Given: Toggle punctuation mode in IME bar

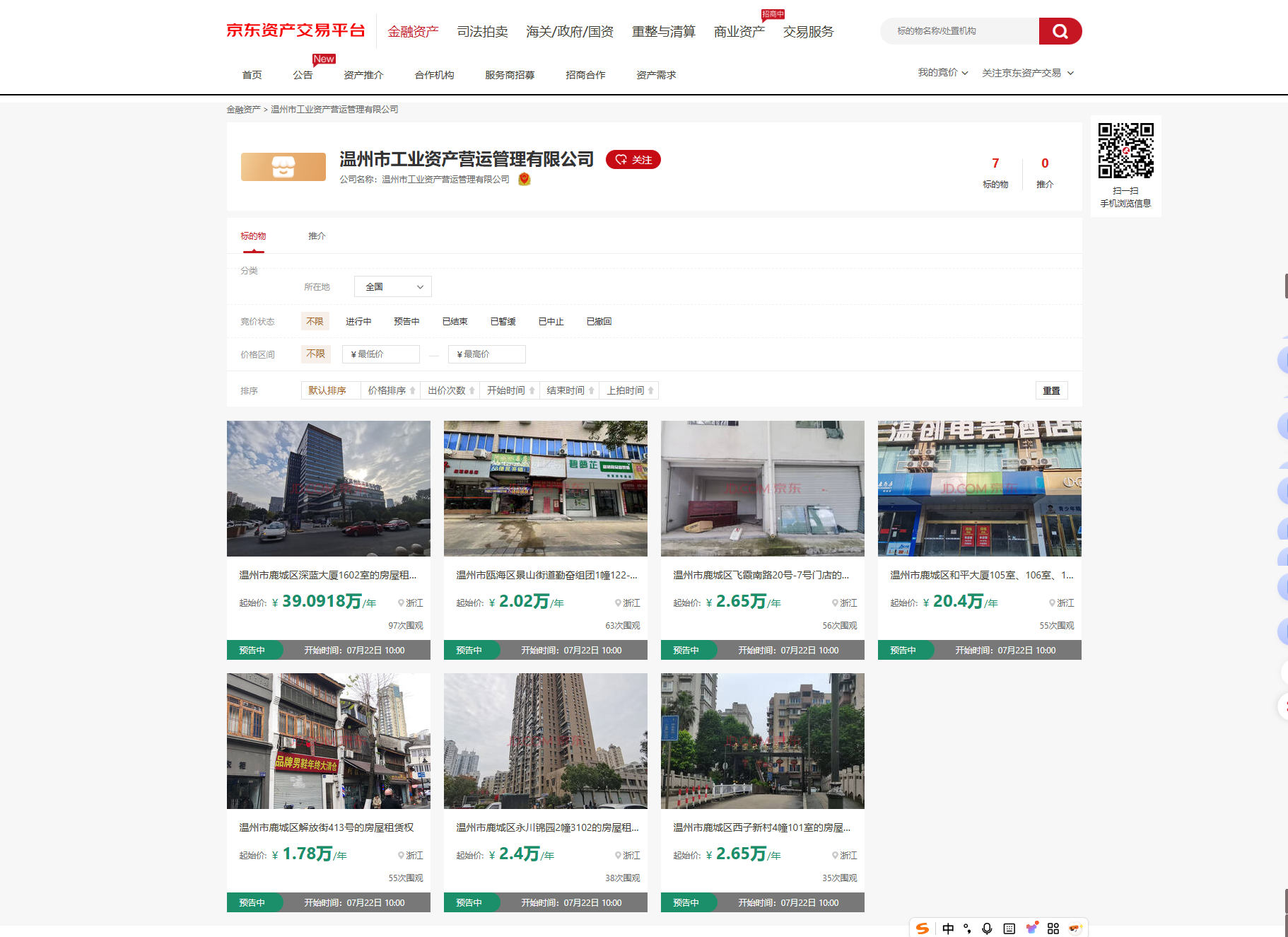Looking at the screenshot, I should point(967,929).
